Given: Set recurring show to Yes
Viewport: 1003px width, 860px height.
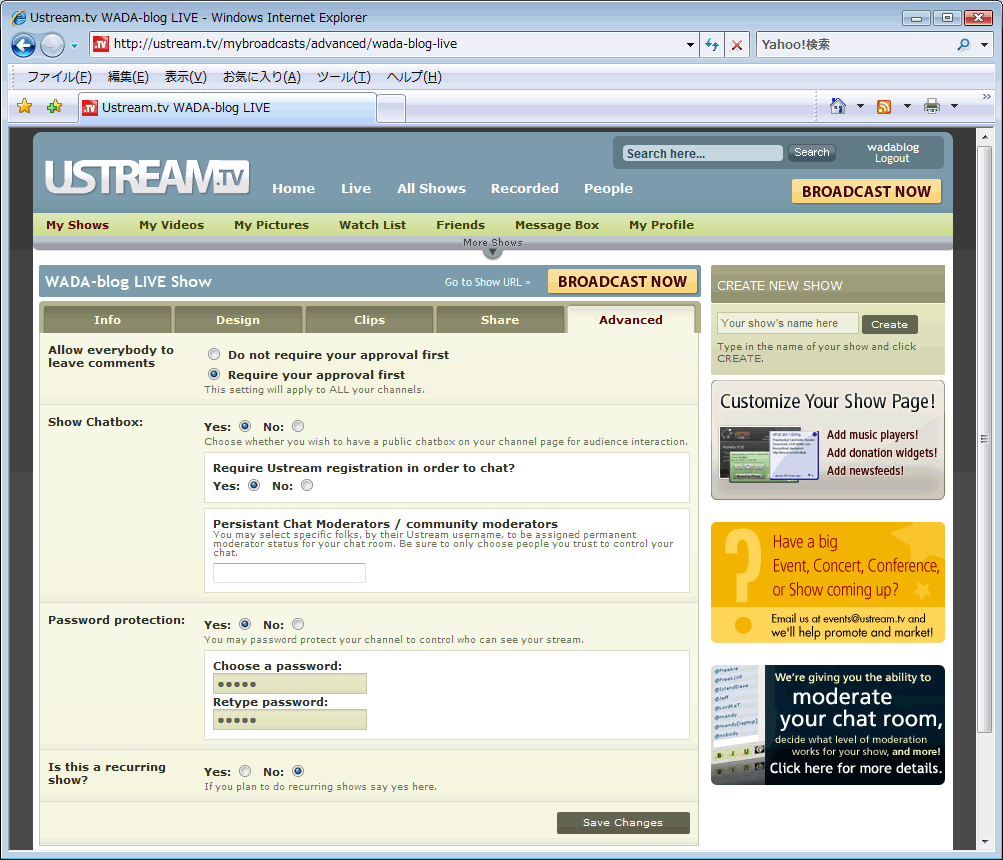Looking at the screenshot, I should click(x=245, y=772).
